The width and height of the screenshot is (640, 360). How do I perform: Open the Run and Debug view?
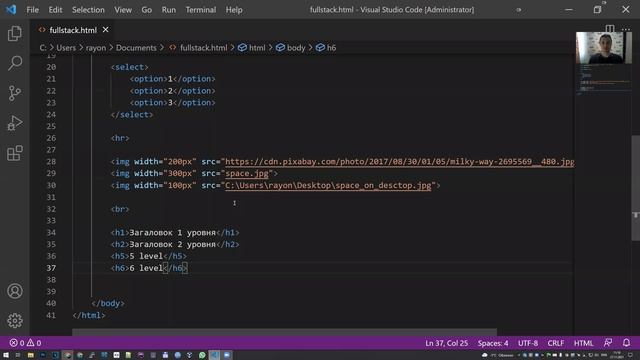(15, 123)
